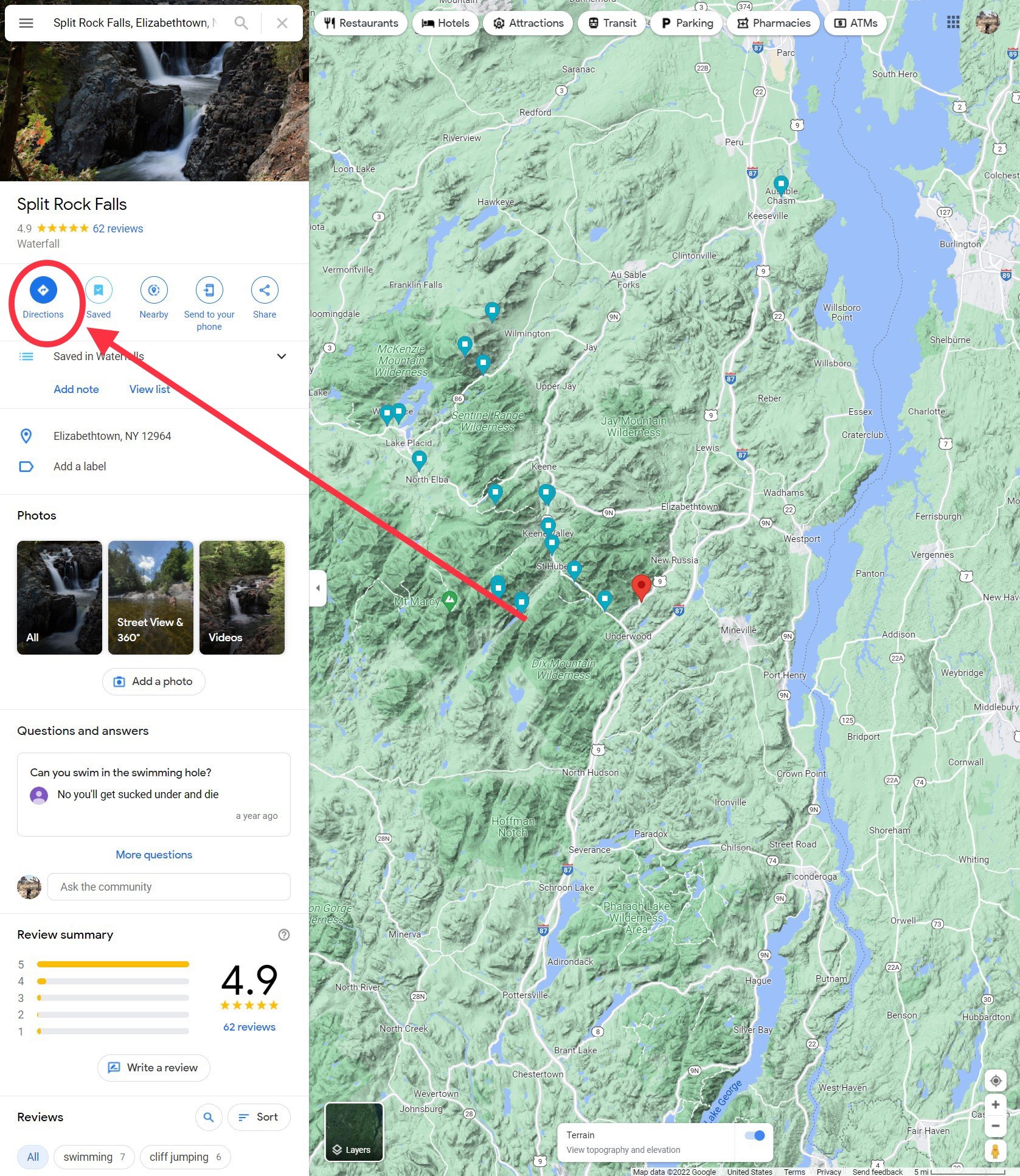Select the All reviews filter chip

click(x=33, y=1157)
